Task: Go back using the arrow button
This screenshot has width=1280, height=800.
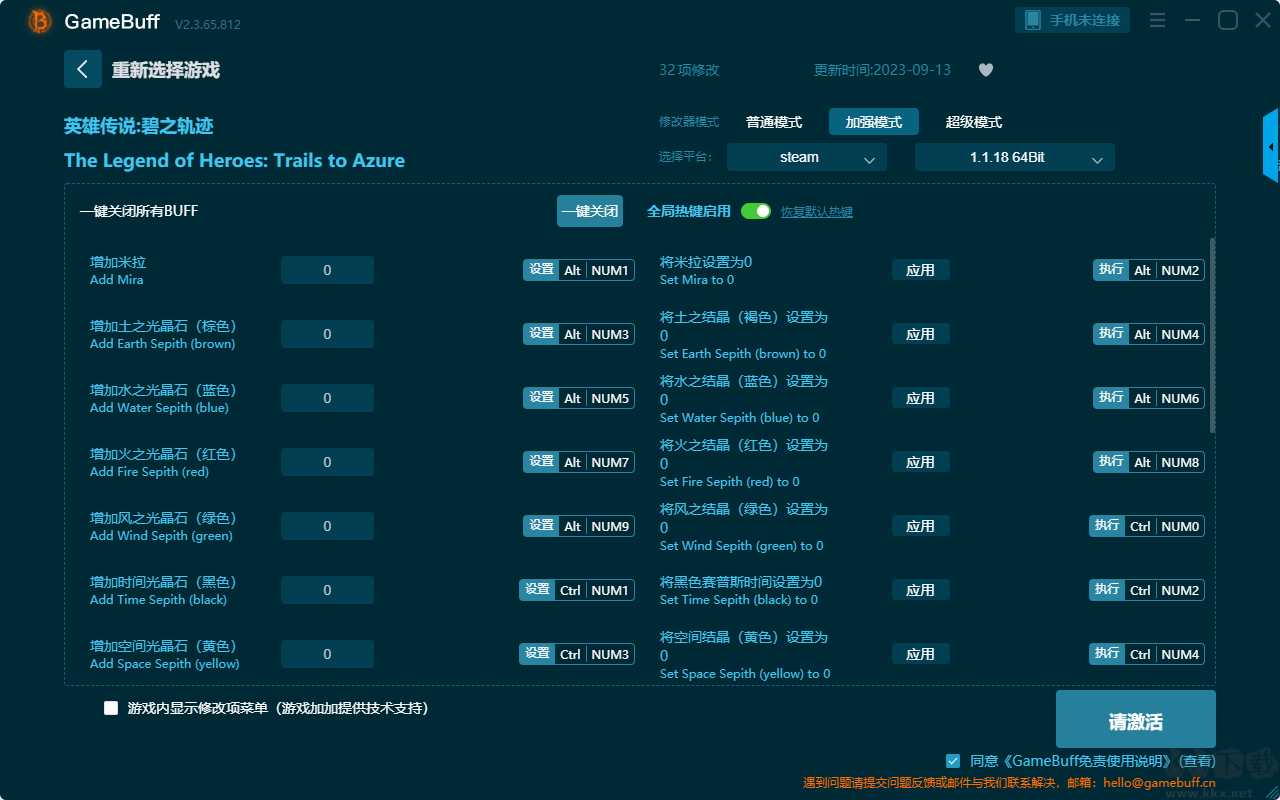Action: pyautogui.click(x=83, y=69)
